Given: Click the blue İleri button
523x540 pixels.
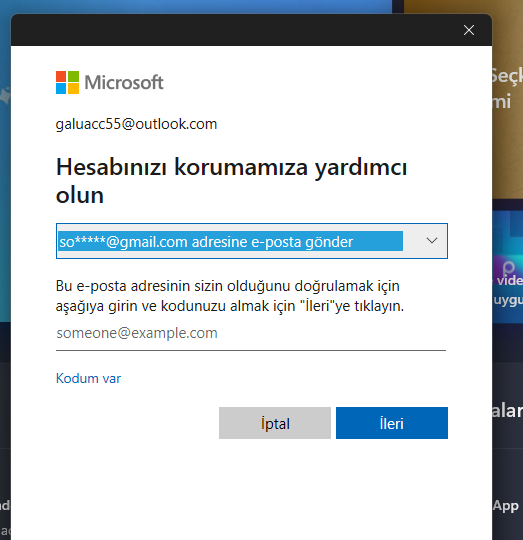Looking at the screenshot, I should (392, 423).
